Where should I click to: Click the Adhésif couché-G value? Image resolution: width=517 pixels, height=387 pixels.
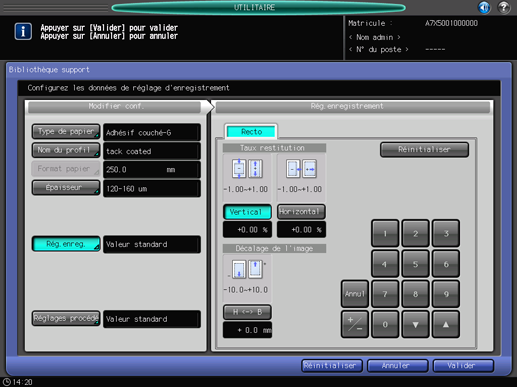tap(152, 132)
